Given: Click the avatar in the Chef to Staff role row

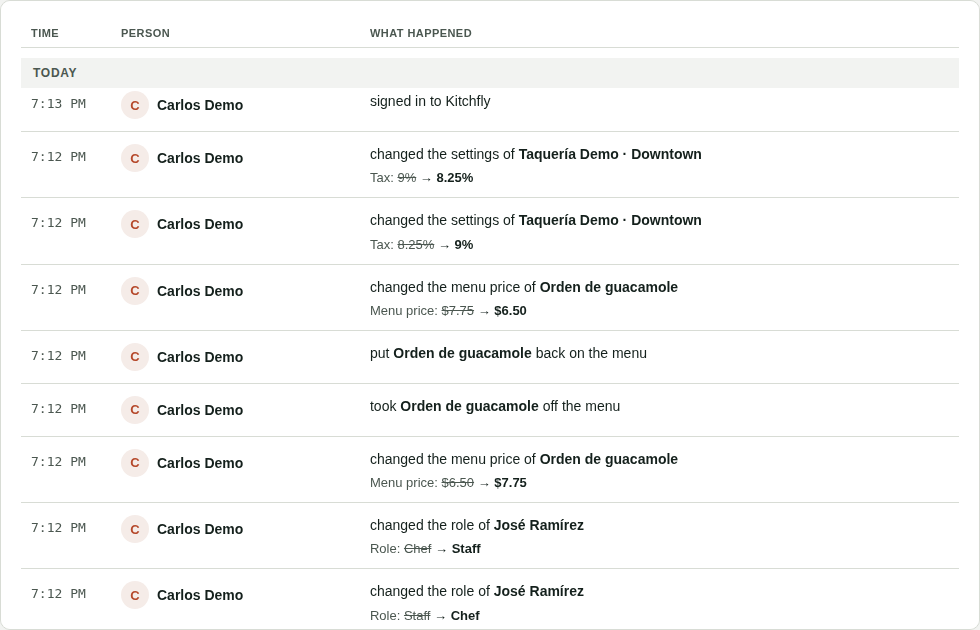Looking at the screenshot, I should point(134,529).
